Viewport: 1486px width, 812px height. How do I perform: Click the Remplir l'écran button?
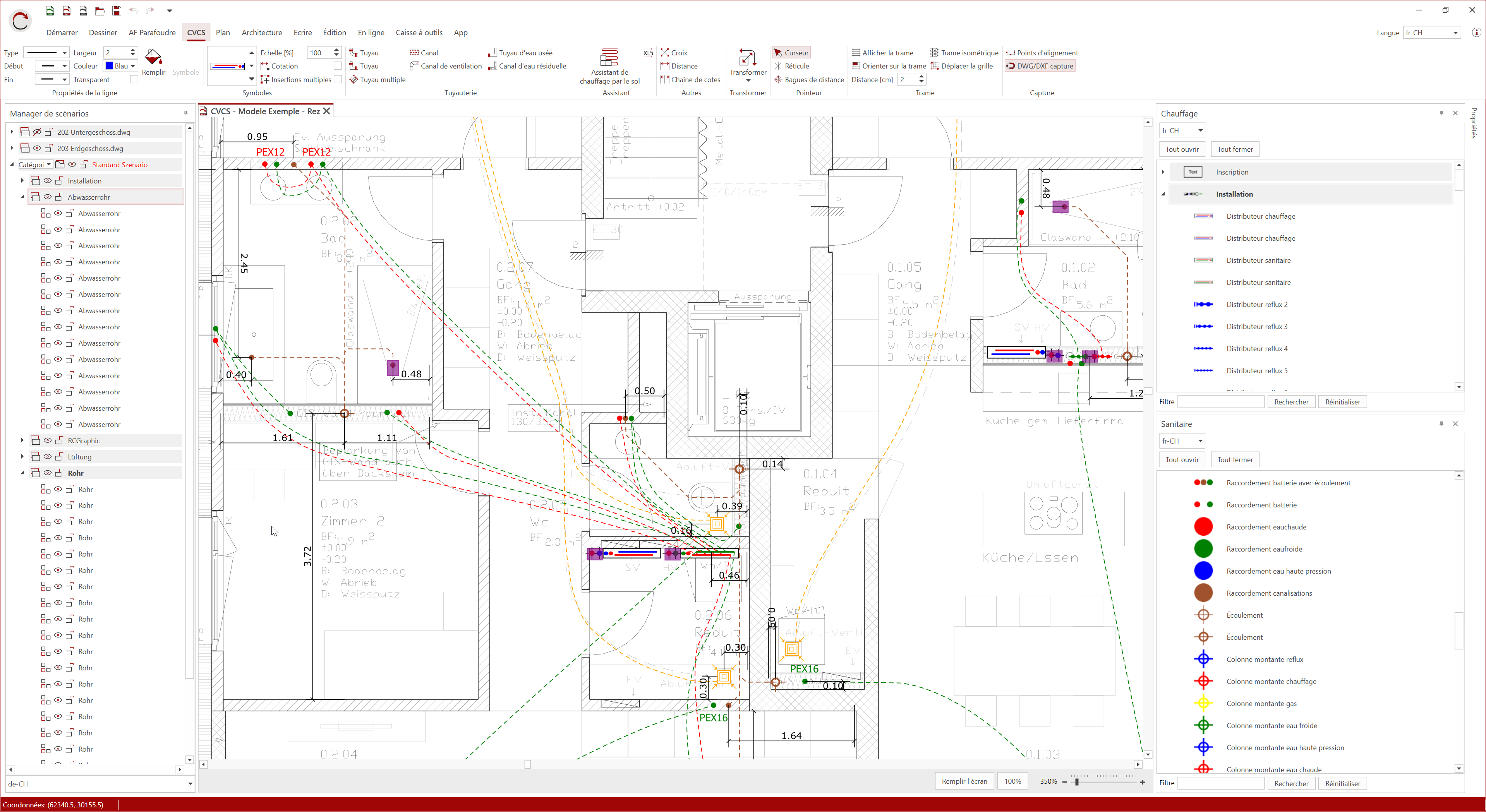click(964, 781)
